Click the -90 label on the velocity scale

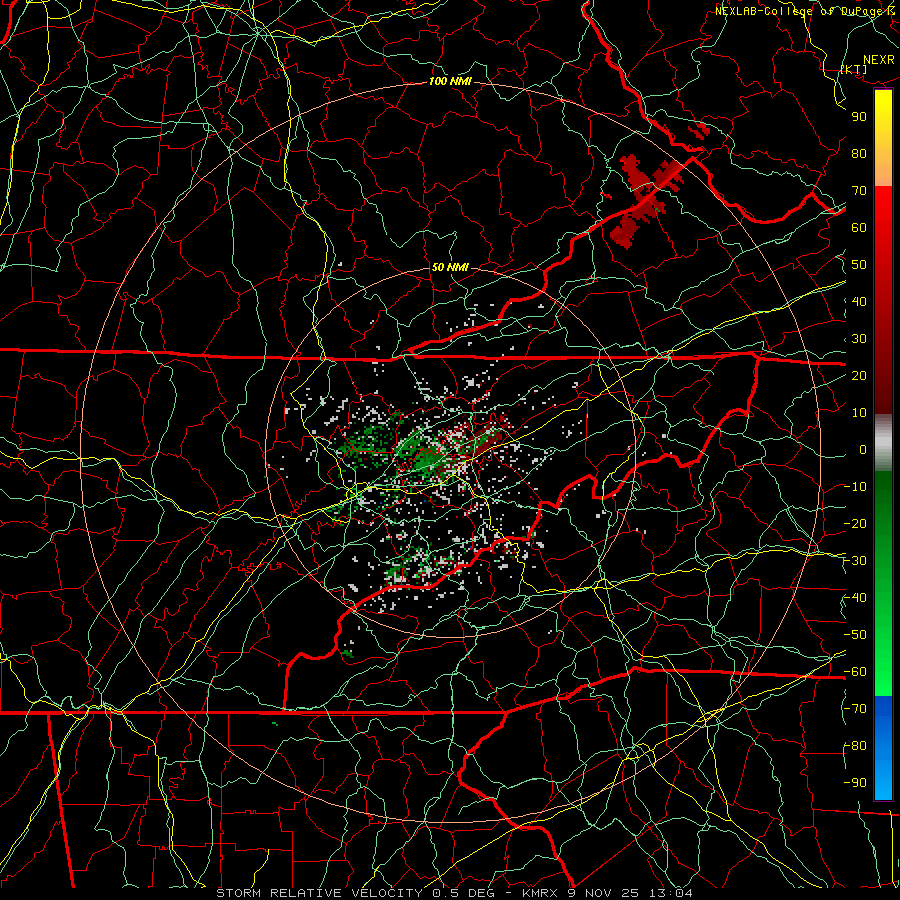855,783
